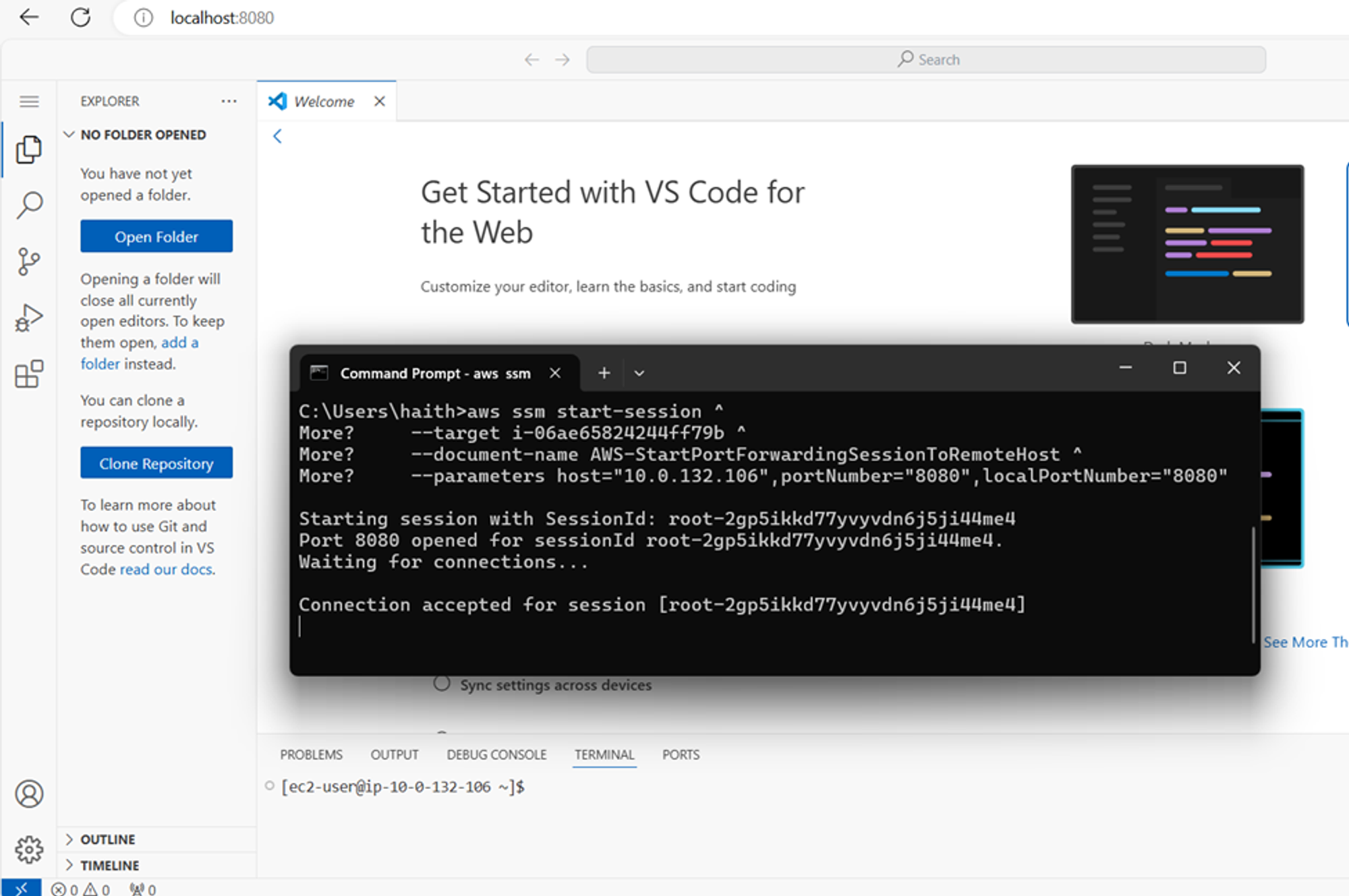Screen dimensions: 1349x896
Task: Go forward in VS Code navigation history
Action: point(563,60)
